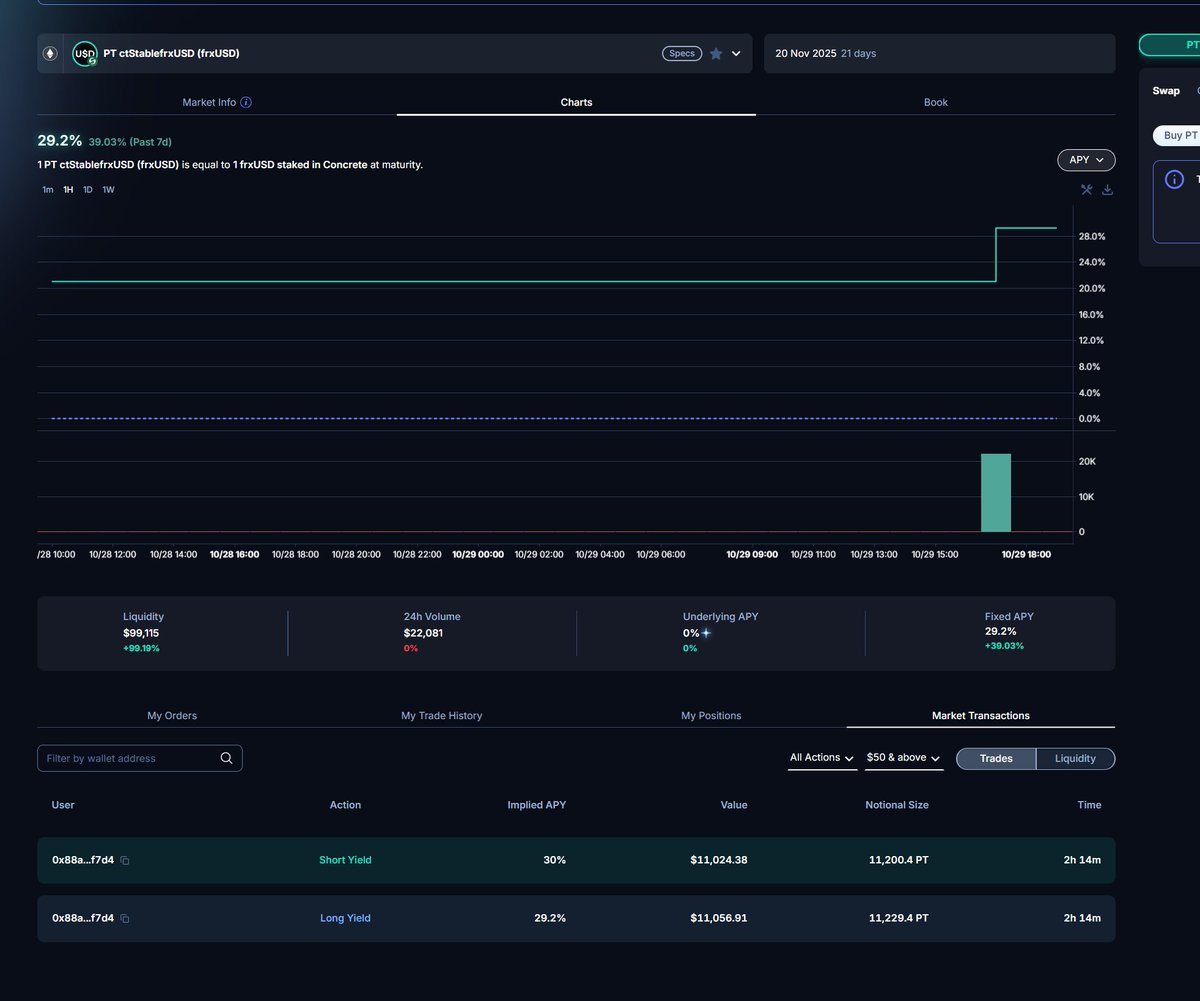1200x1001 pixels.
Task: Switch to the Market Info tab
Action: (x=217, y=102)
